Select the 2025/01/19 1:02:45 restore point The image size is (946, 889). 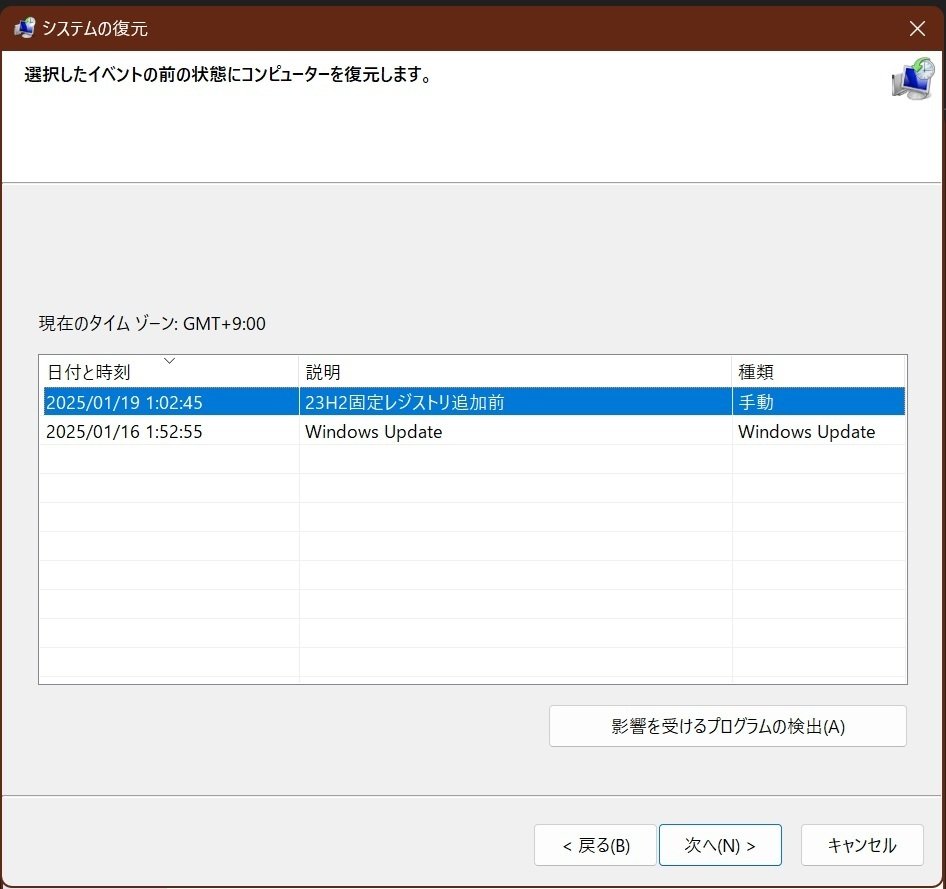click(474, 402)
